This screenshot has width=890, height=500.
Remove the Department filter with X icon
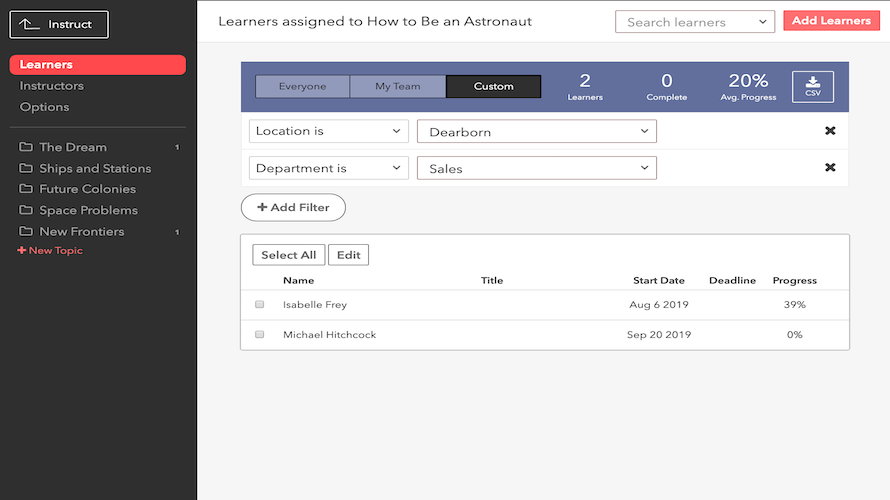(x=830, y=168)
